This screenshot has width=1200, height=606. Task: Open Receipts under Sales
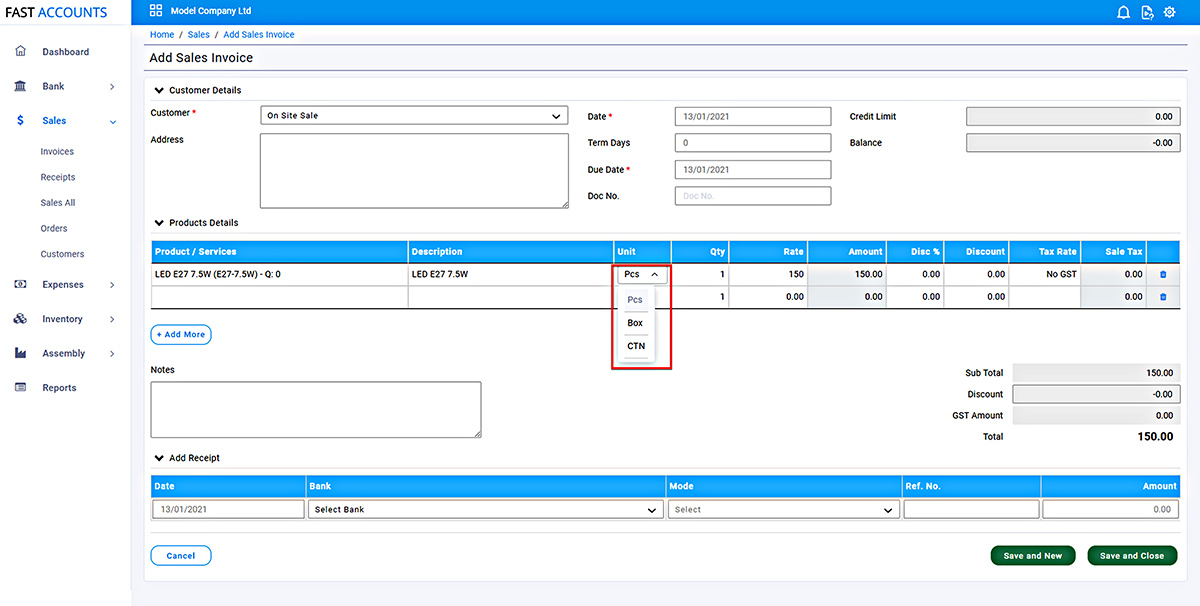click(x=58, y=177)
